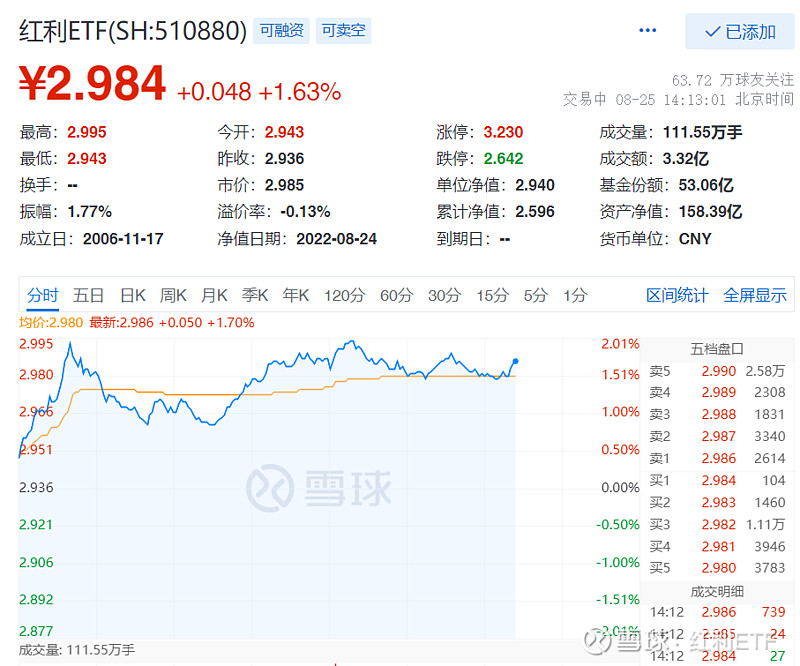
Task: Show the 月K chart view
Action: coord(215,295)
